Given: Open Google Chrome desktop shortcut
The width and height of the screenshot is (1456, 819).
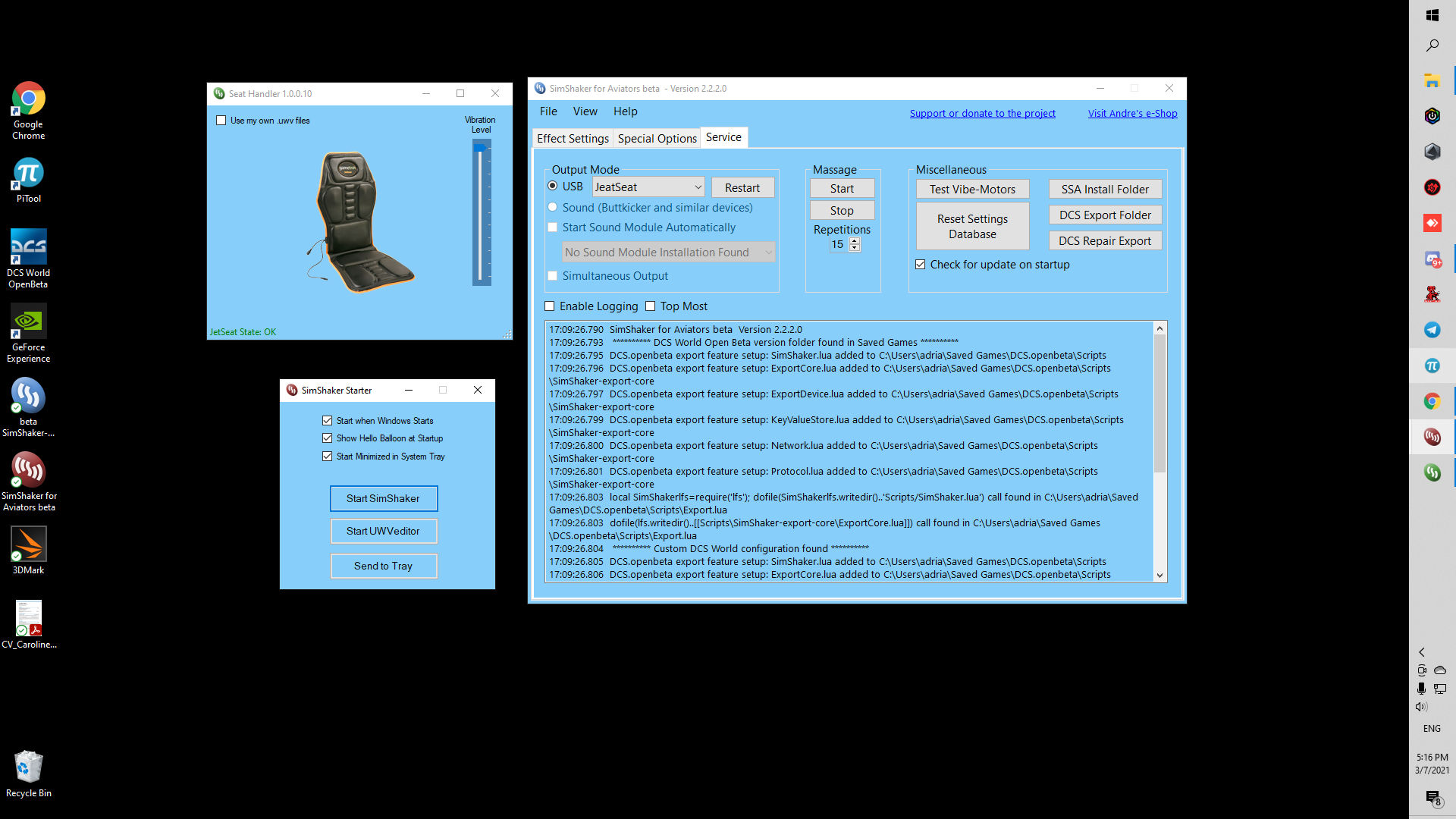Looking at the screenshot, I should tap(28, 111).
